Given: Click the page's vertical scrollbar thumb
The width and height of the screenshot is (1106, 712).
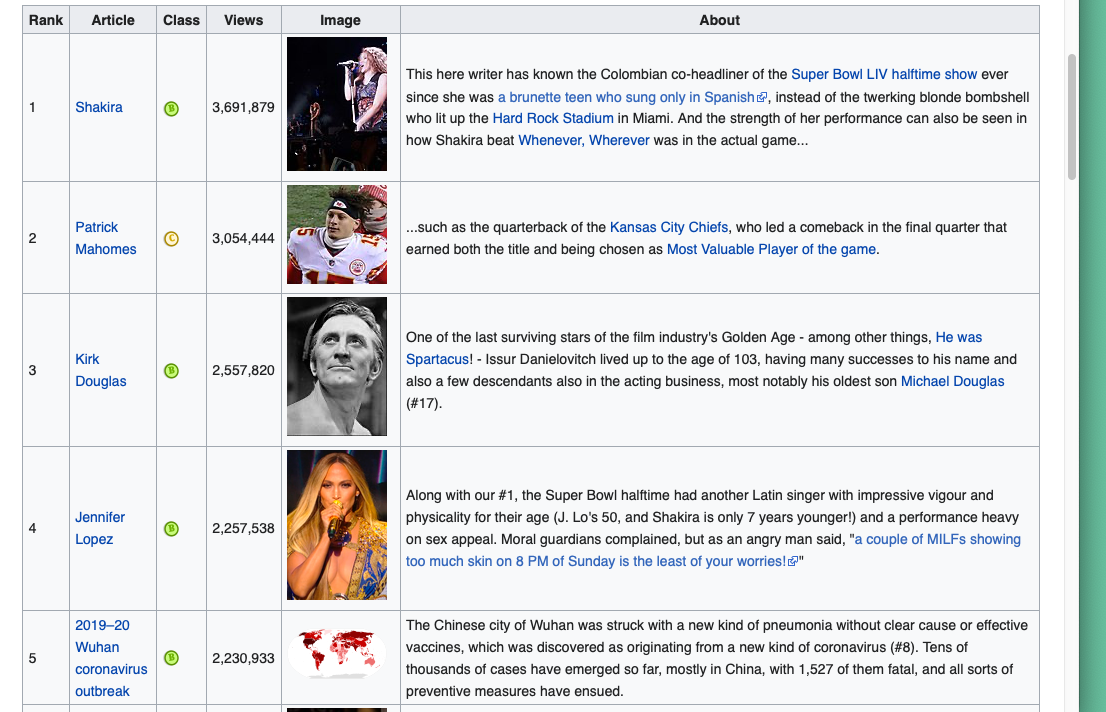Looking at the screenshot, I should [x=1072, y=117].
